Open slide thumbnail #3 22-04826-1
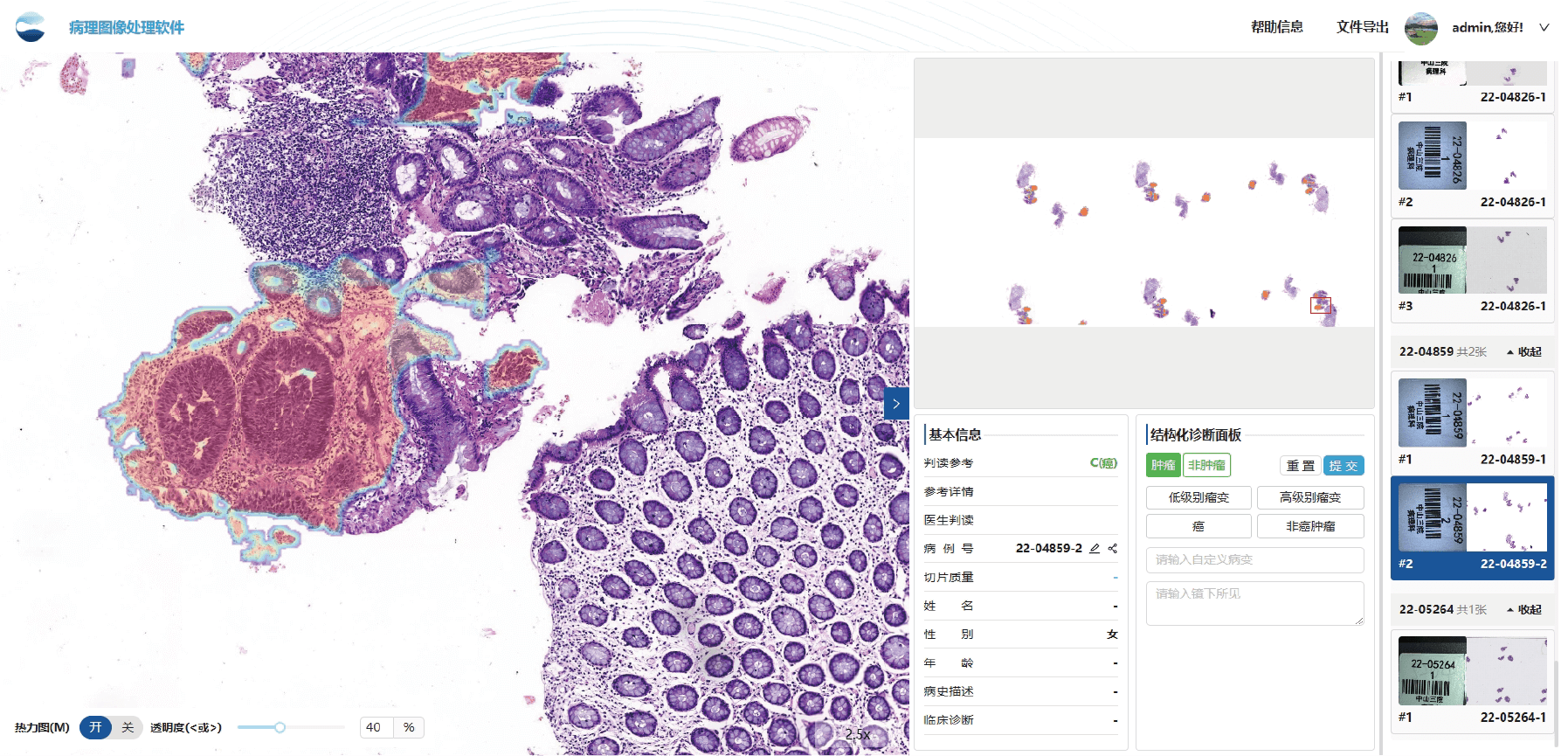Screen dimensions: 1568x756 tap(1472, 269)
